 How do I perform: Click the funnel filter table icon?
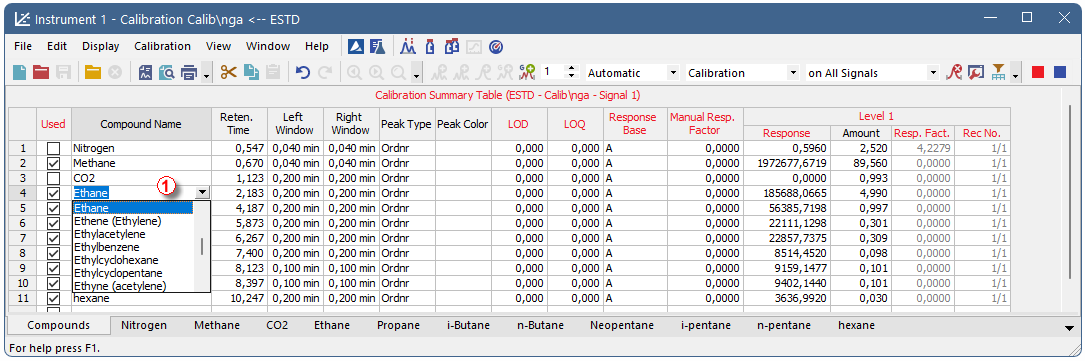click(999, 72)
